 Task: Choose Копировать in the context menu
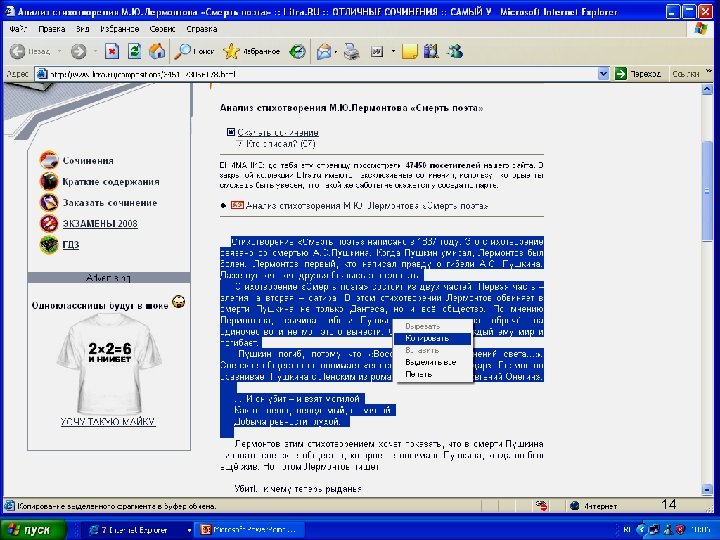(432, 338)
